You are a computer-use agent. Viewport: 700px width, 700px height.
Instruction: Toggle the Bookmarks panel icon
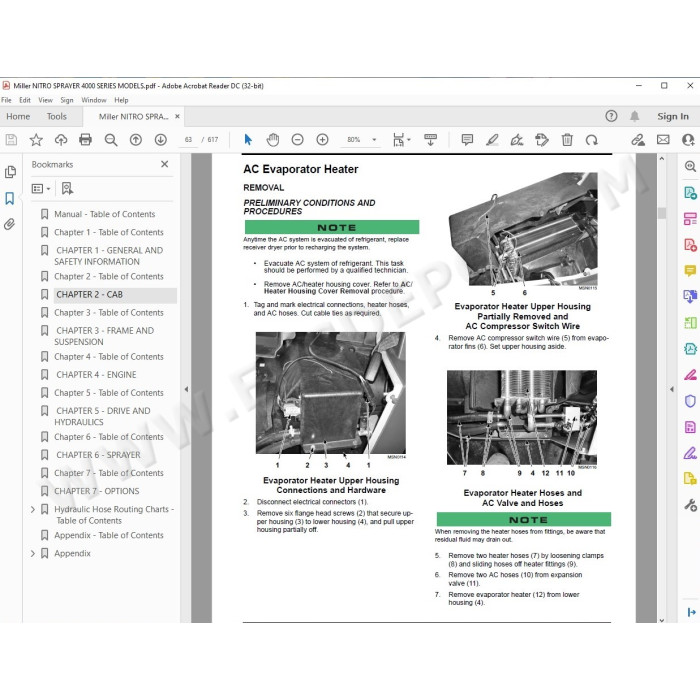tap(10, 198)
